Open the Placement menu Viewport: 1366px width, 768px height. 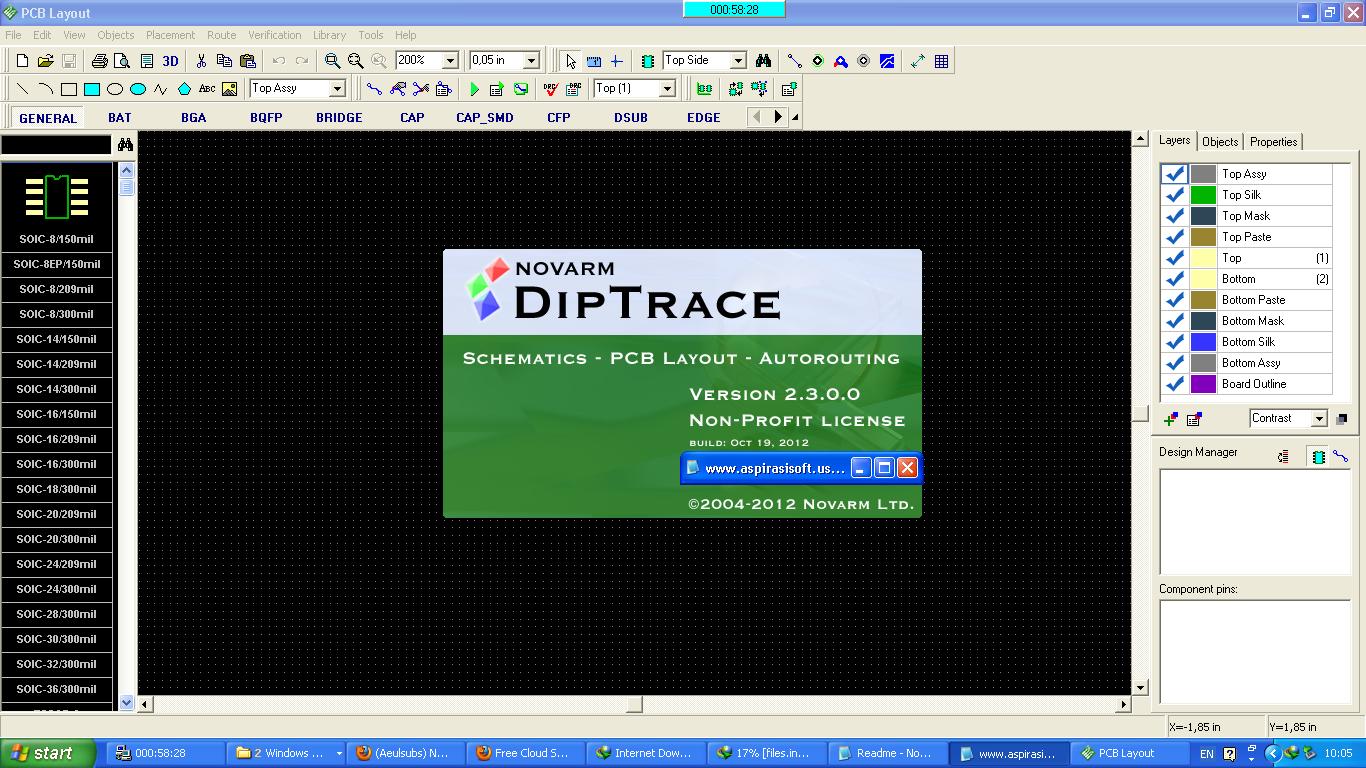point(170,35)
